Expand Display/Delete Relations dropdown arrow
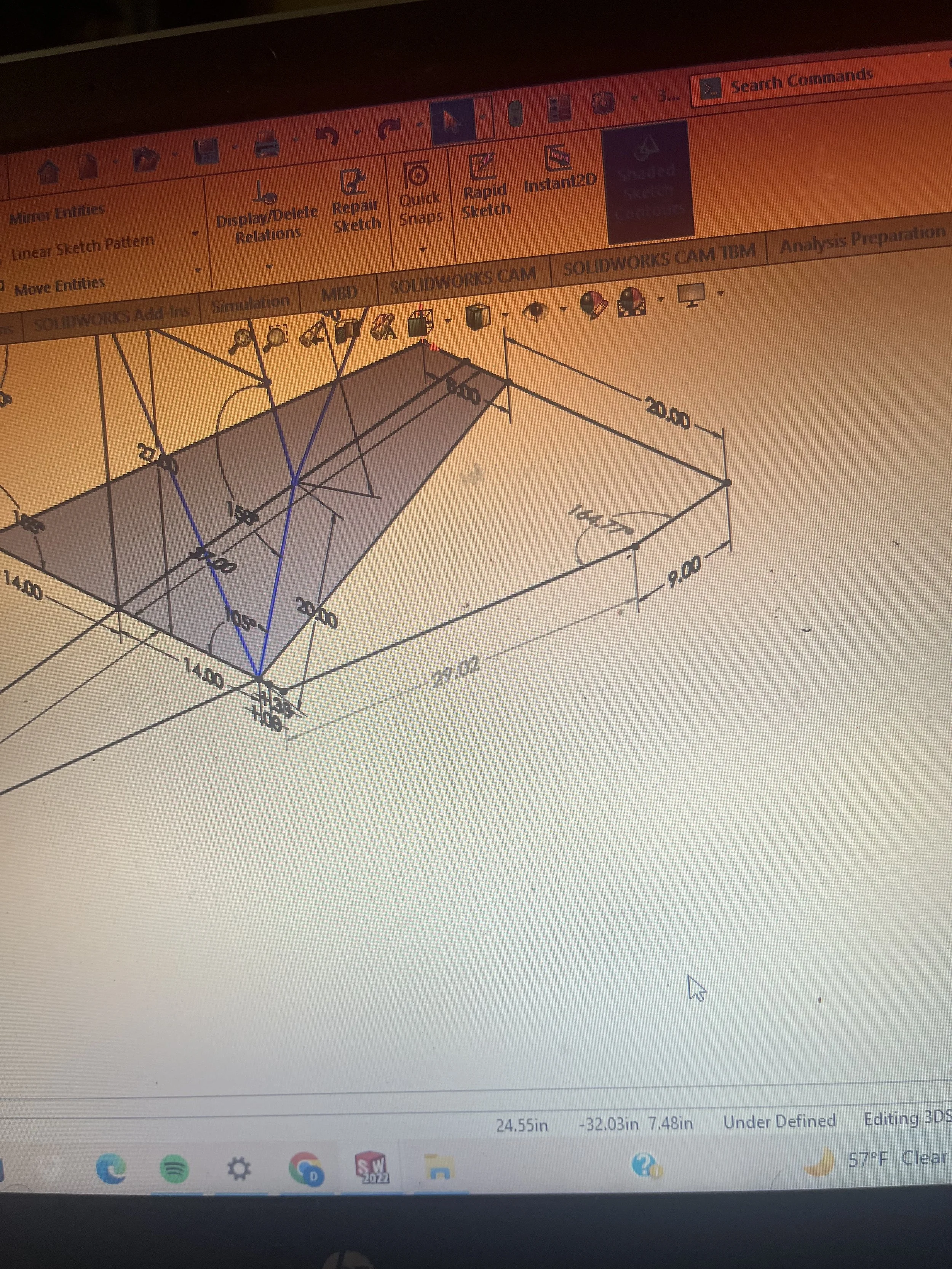 tap(270, 267)
